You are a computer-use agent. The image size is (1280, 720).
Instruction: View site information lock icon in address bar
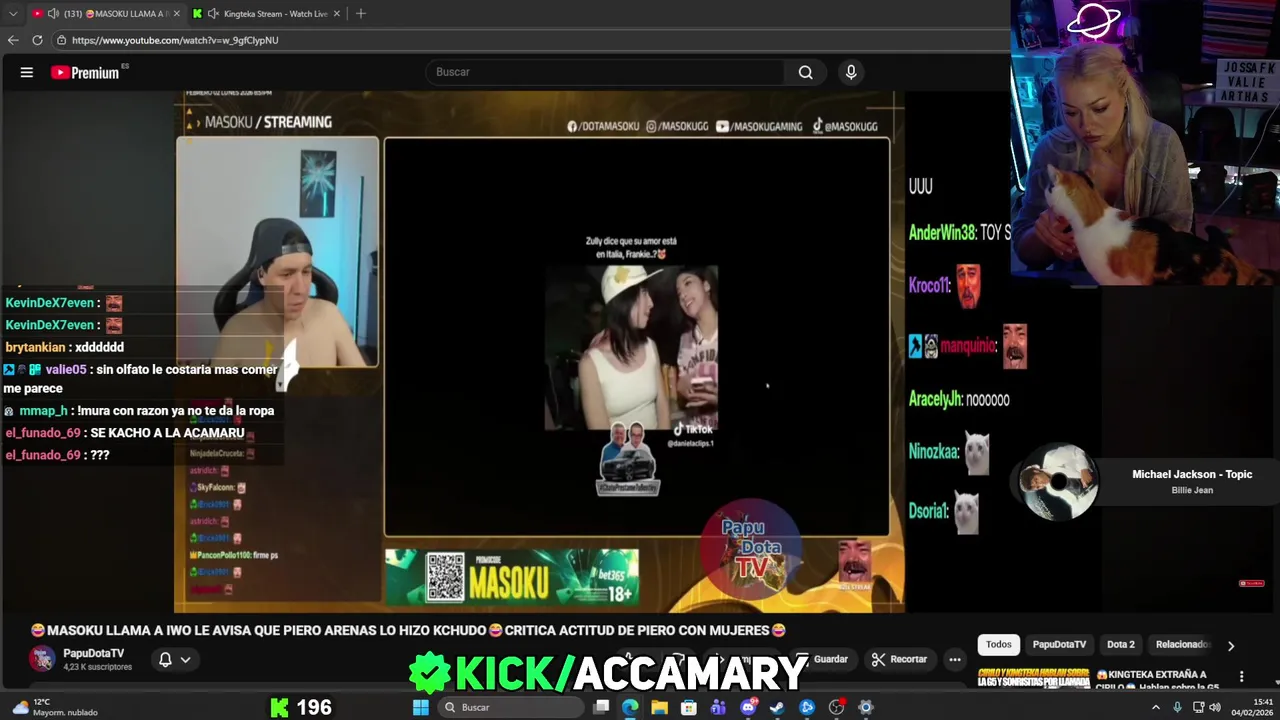(x=61, y=40)
